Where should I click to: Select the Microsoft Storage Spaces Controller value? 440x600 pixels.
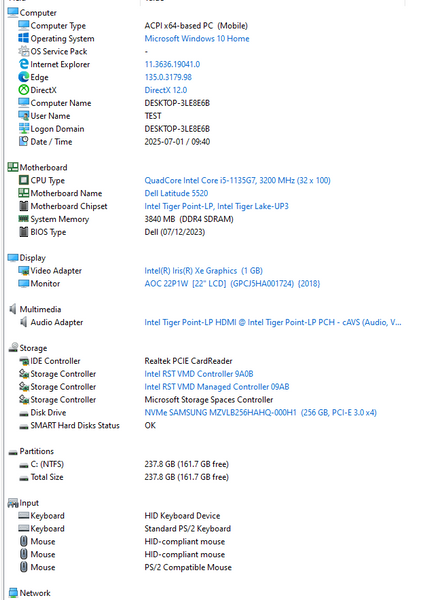coord(209,399)
